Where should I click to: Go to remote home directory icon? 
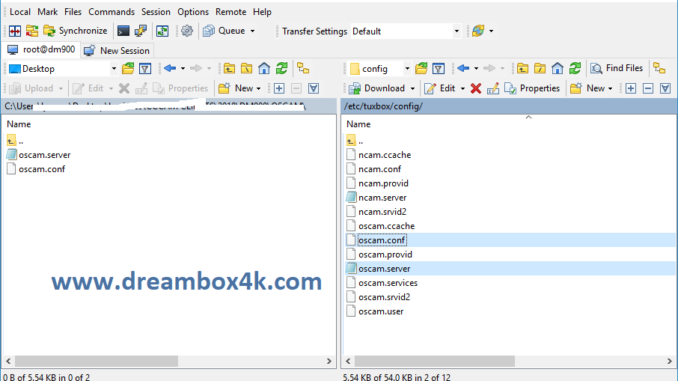[x=557, y=68]
